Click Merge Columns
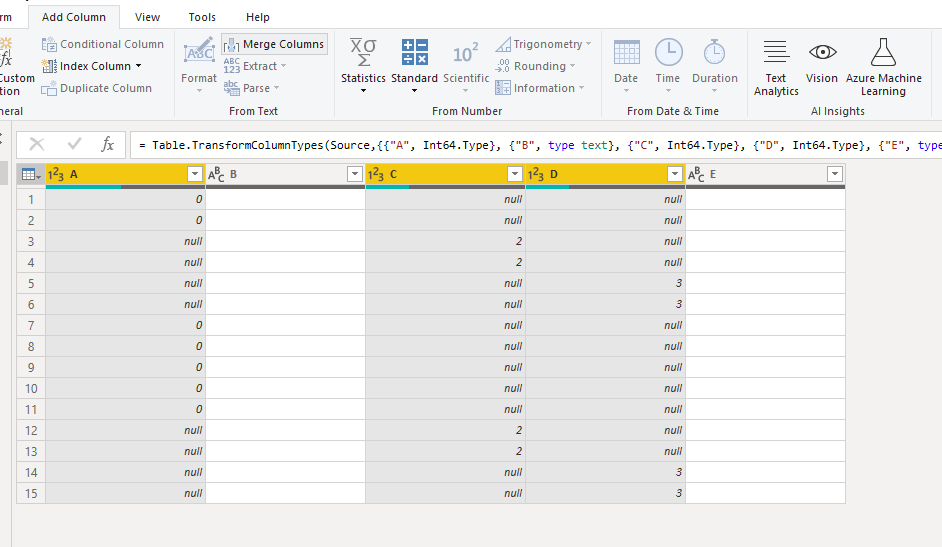The image size is (942, 547). click(275, 44)
